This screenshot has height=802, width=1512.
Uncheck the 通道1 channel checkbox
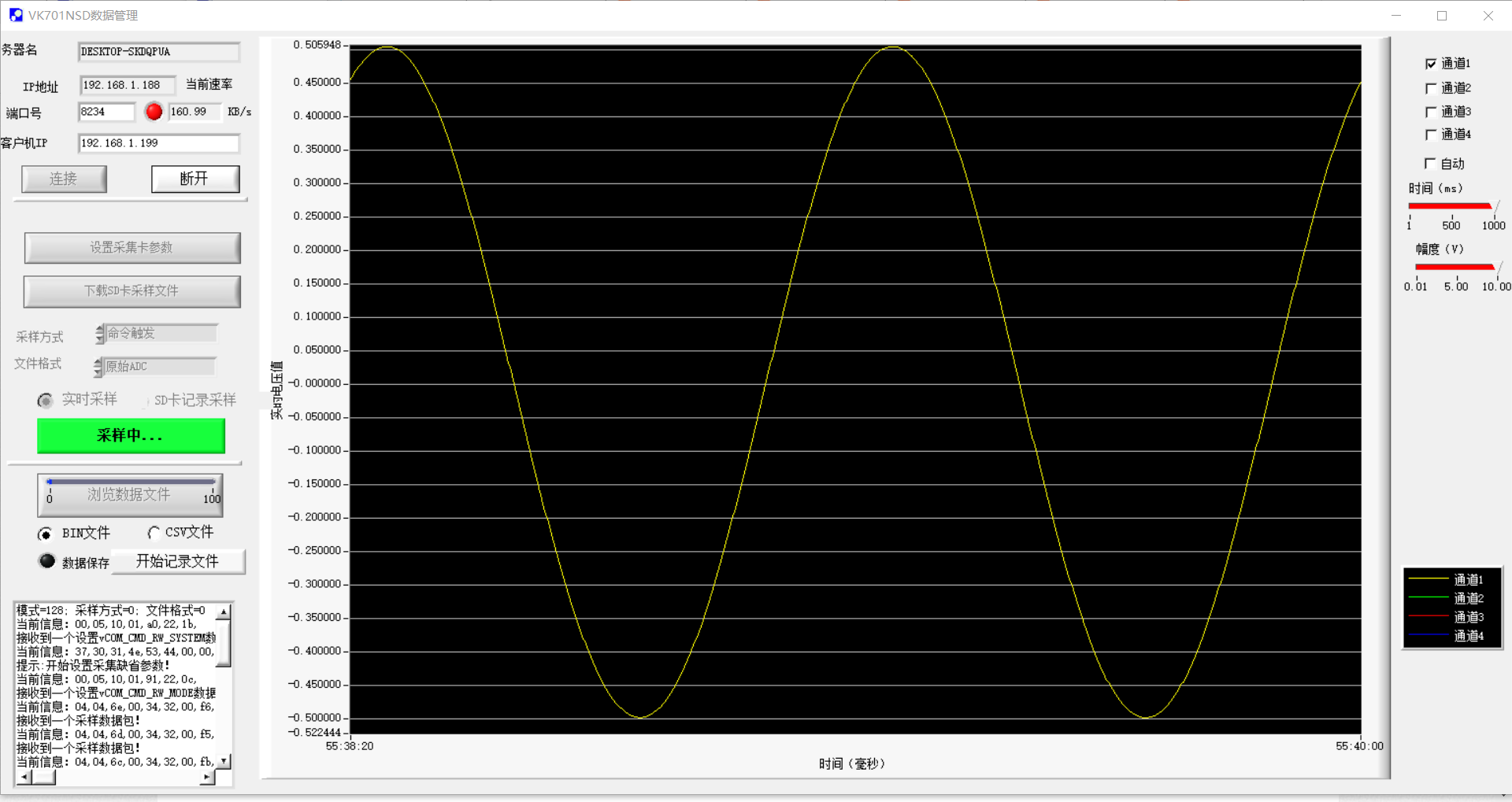[1431, 64]
